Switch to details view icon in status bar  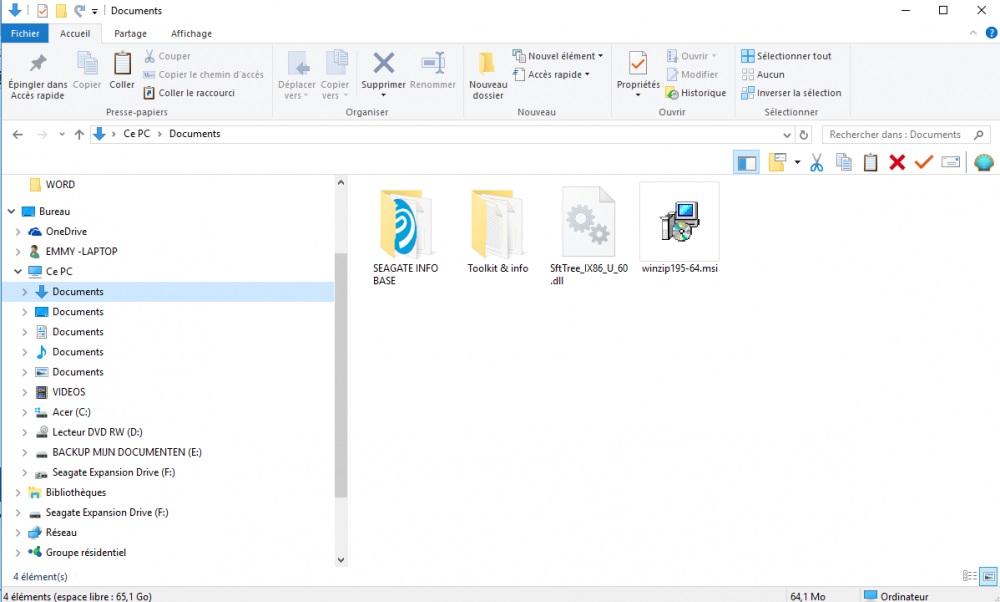tap(969, 576)
